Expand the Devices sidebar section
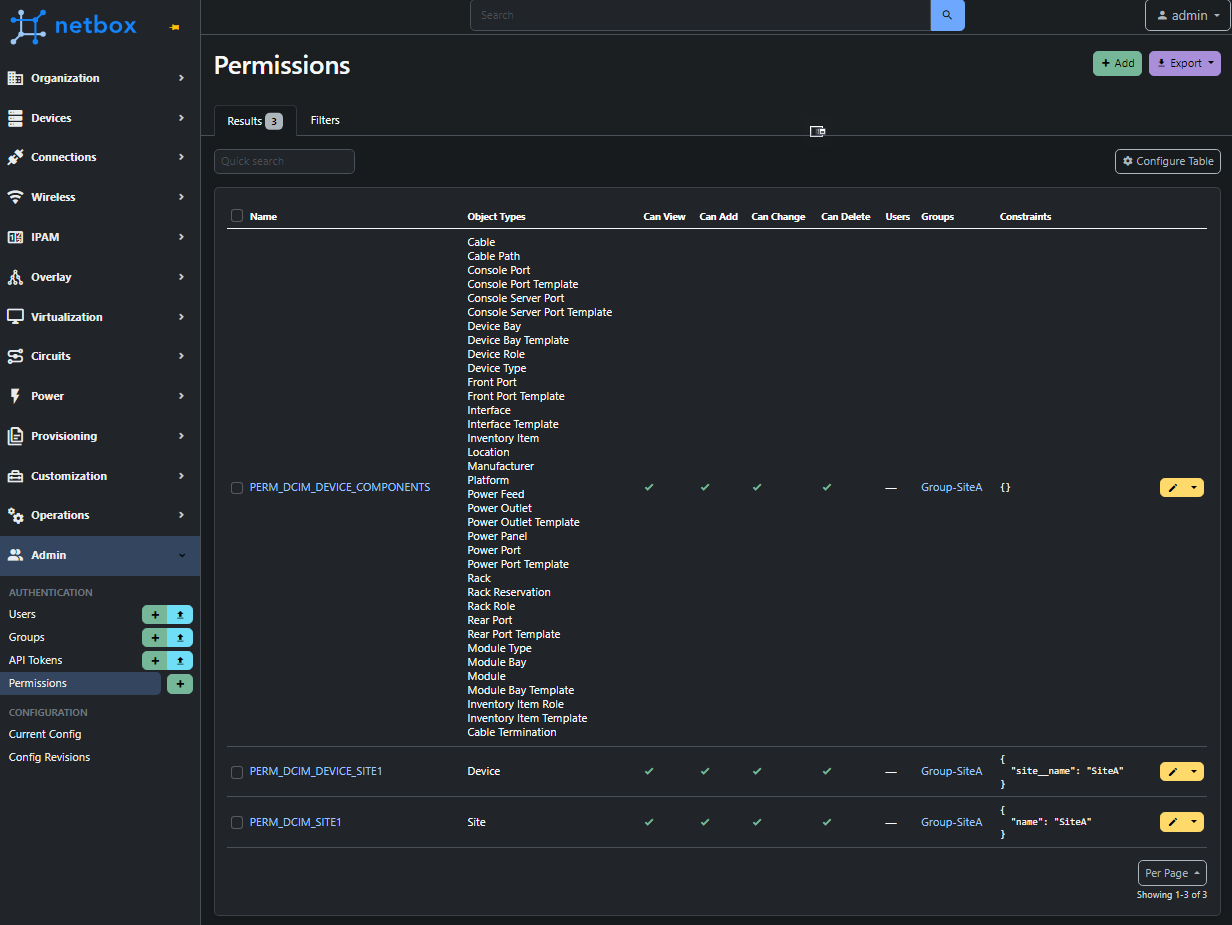 coord(100,117)
